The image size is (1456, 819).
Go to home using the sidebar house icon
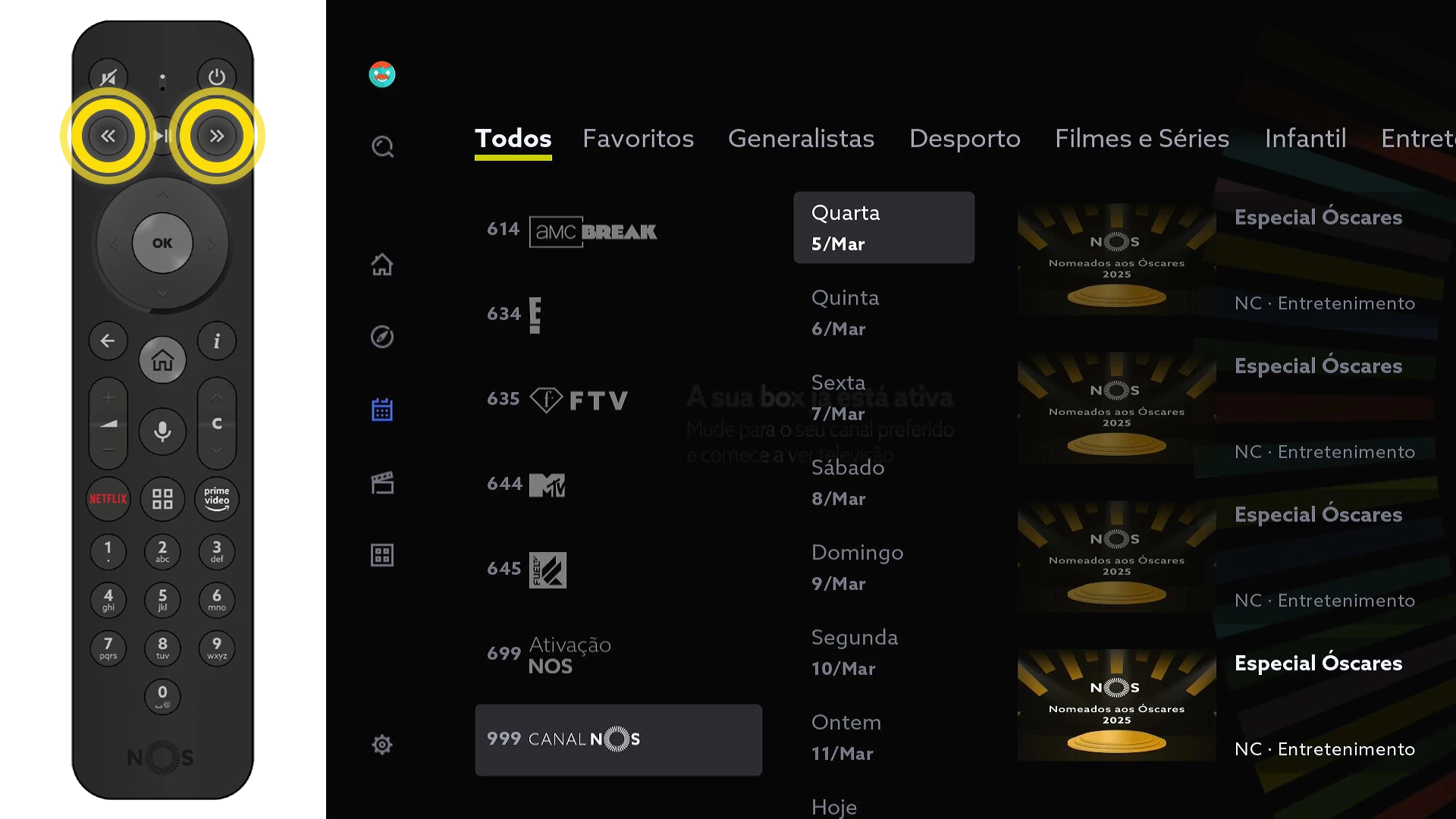tap(382, 264)
